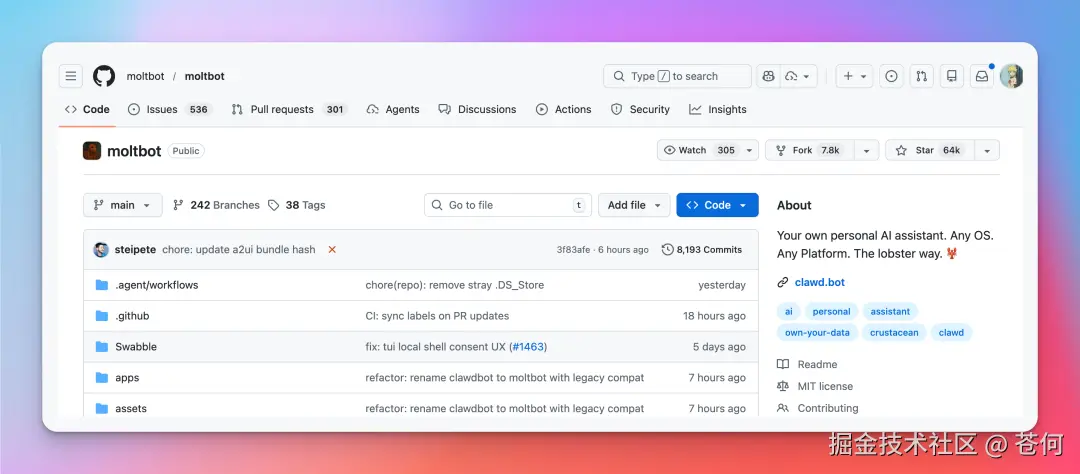The image size is (1080, 474).
Task: Open the main branch selector dropdown
Action: (123, 205)
